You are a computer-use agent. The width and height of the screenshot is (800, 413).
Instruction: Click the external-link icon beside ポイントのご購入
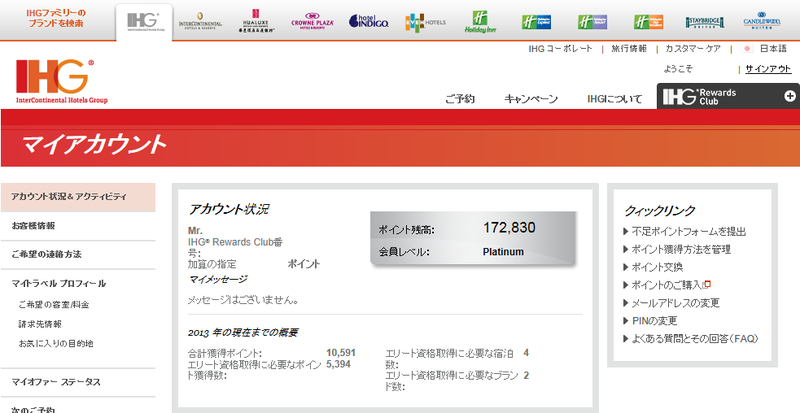pyautogui.click(x=707, y=284)
